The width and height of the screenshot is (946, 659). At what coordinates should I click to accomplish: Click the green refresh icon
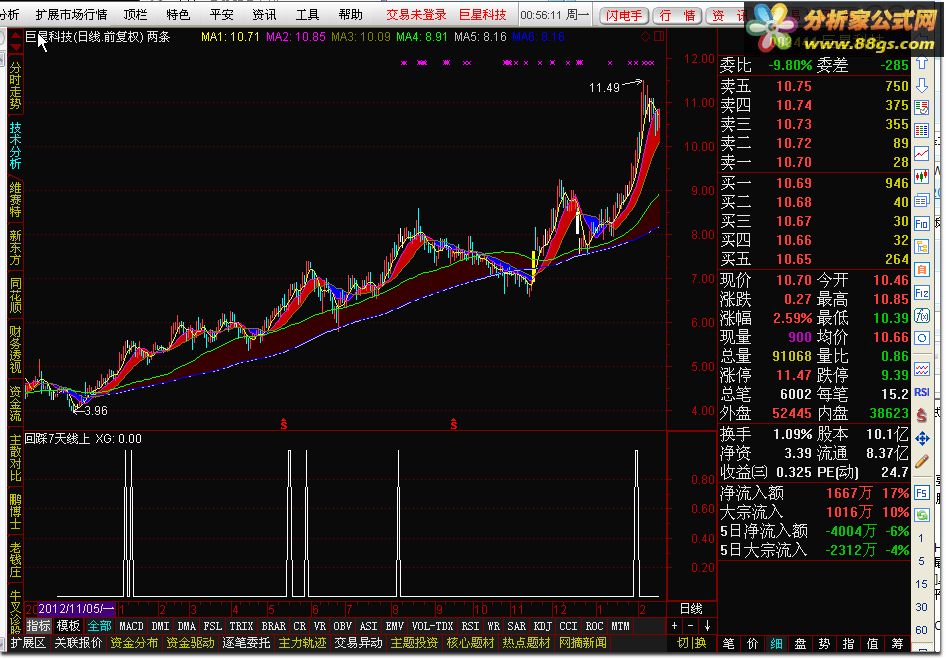[x=921, y=515]
